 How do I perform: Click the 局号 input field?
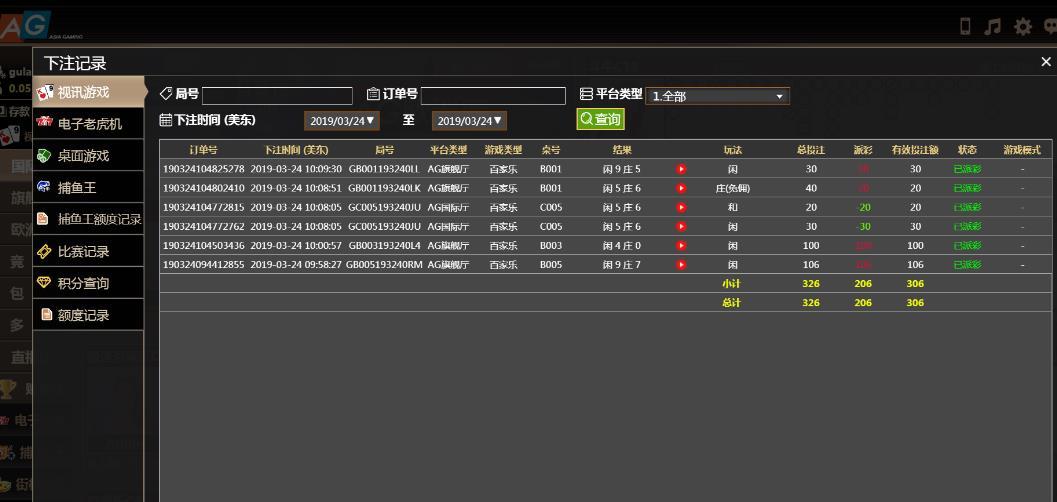click(277, 96)
